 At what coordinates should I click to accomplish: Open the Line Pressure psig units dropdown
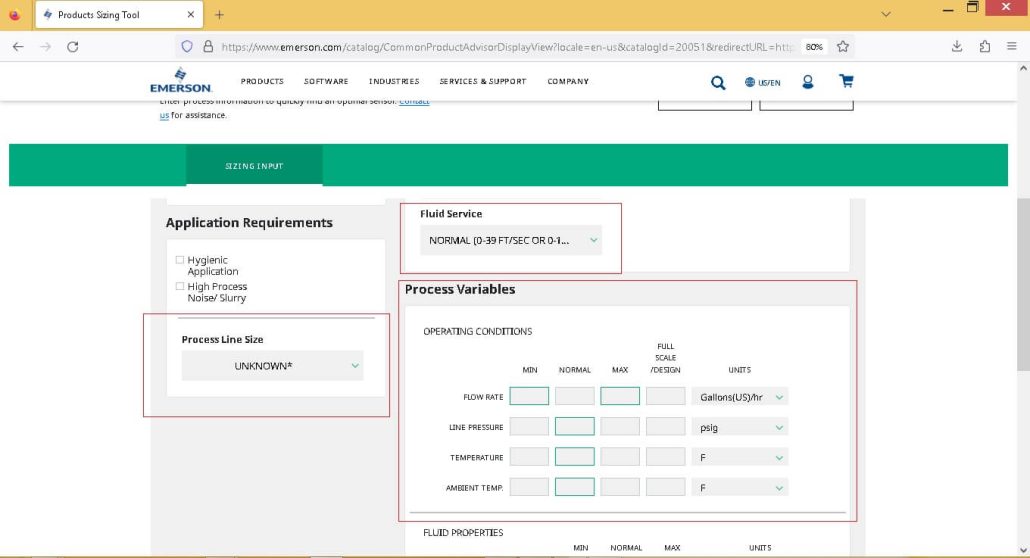(x=740, y=427)
